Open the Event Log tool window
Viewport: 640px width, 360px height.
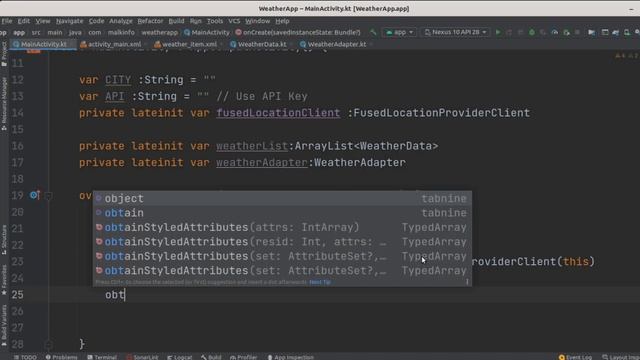(575, 357)
